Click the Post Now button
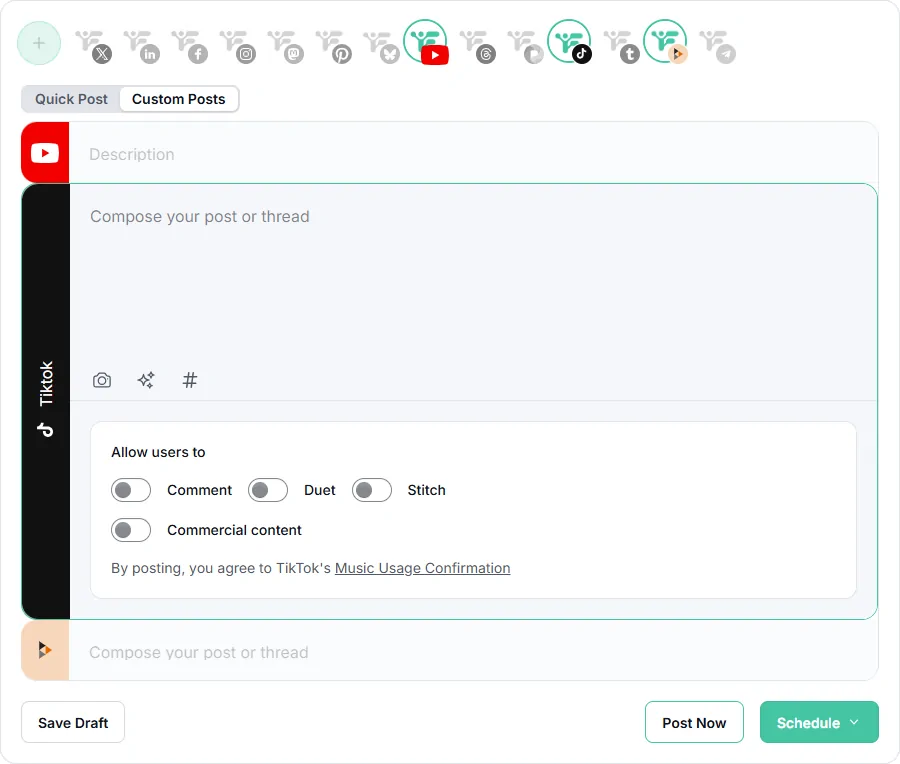900x764 pixels. pos(694,722)
